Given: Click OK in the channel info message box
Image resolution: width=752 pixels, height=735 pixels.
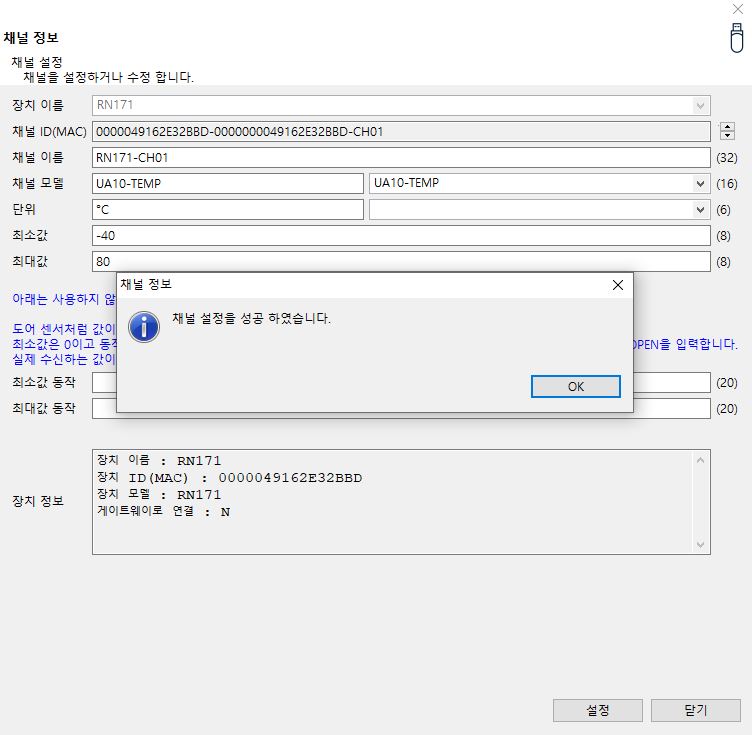Looking at the screenshot, I should pyautogui.click(x=576, y=386).
